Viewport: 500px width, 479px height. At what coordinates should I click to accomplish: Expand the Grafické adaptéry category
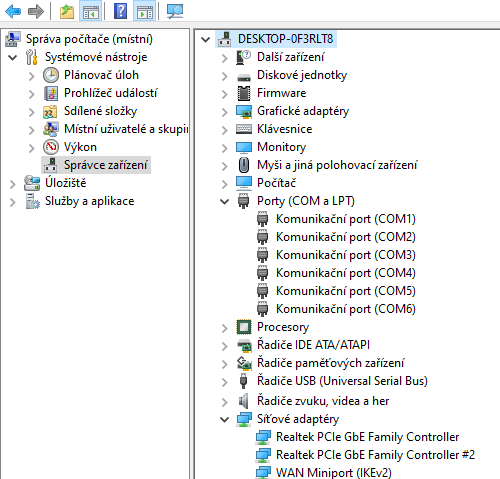point(225,112)
